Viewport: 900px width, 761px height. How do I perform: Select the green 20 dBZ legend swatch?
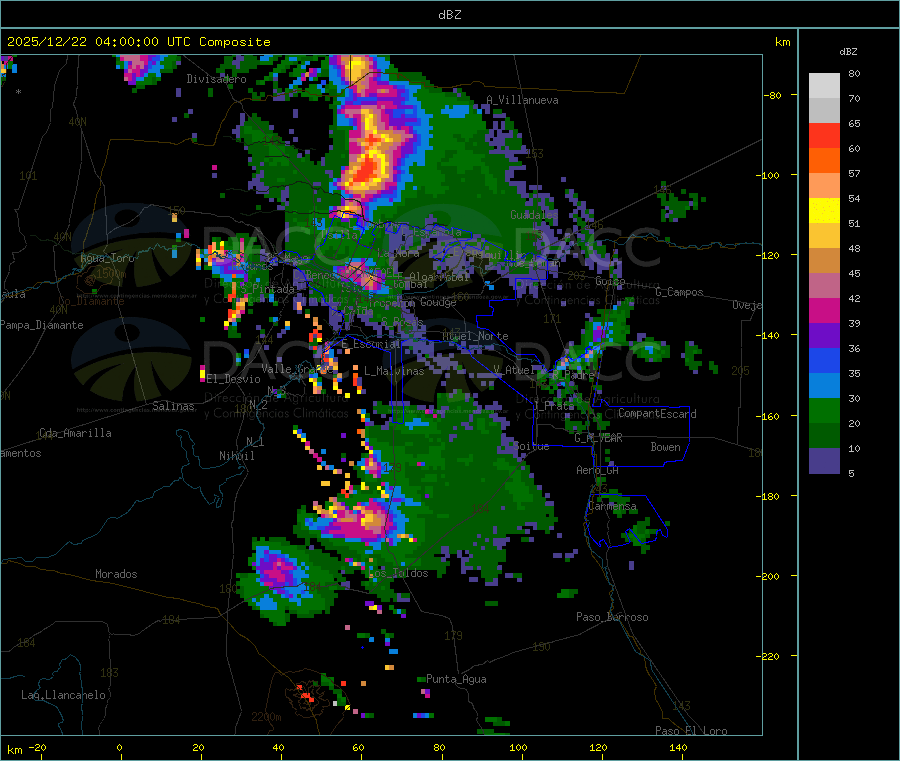[824, 410]
